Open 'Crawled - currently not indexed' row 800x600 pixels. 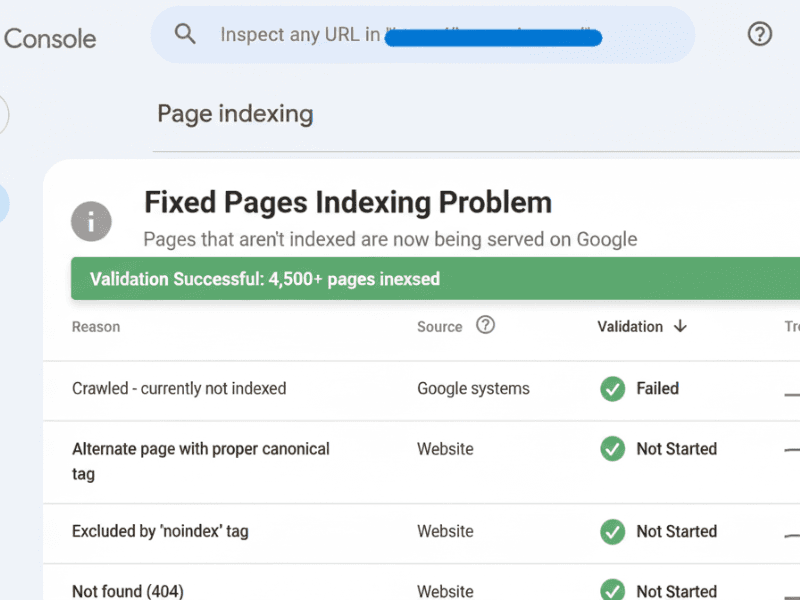tap(421, 391)
